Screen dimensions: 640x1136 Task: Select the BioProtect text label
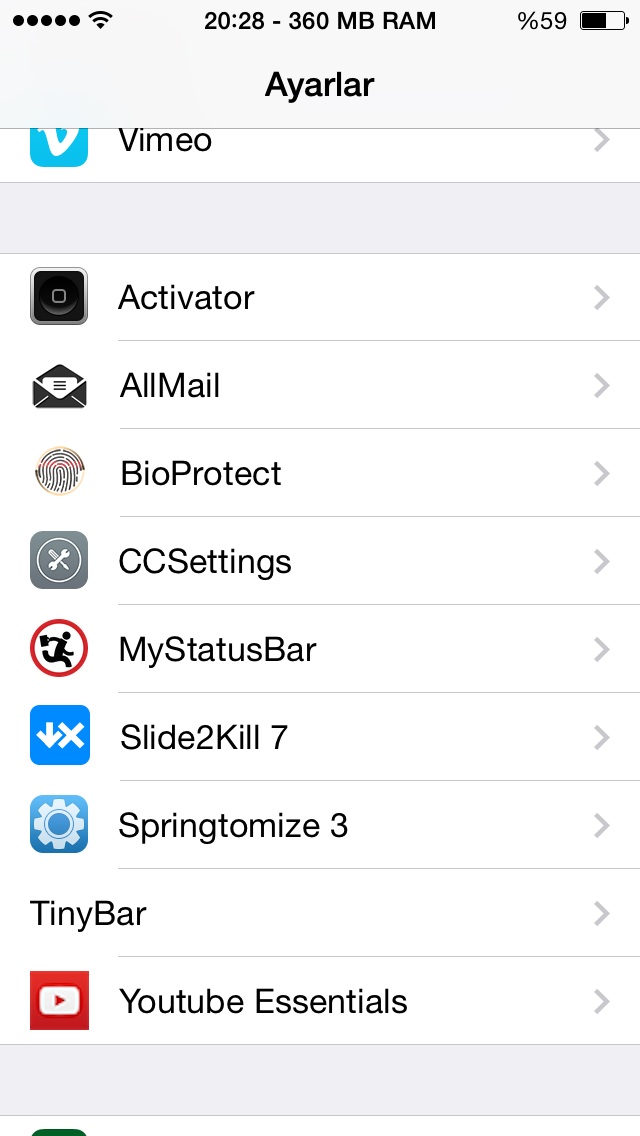[x=201, y=474]
